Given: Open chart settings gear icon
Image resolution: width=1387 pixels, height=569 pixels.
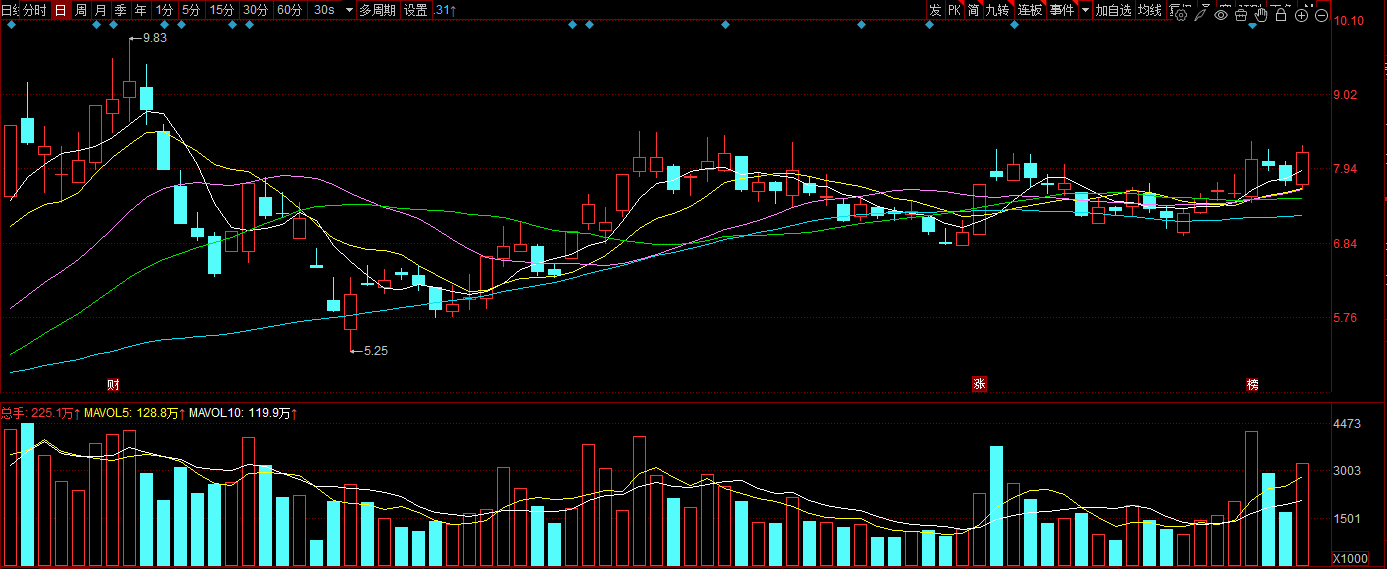Looking at the screenshot, I should 1181,15.
